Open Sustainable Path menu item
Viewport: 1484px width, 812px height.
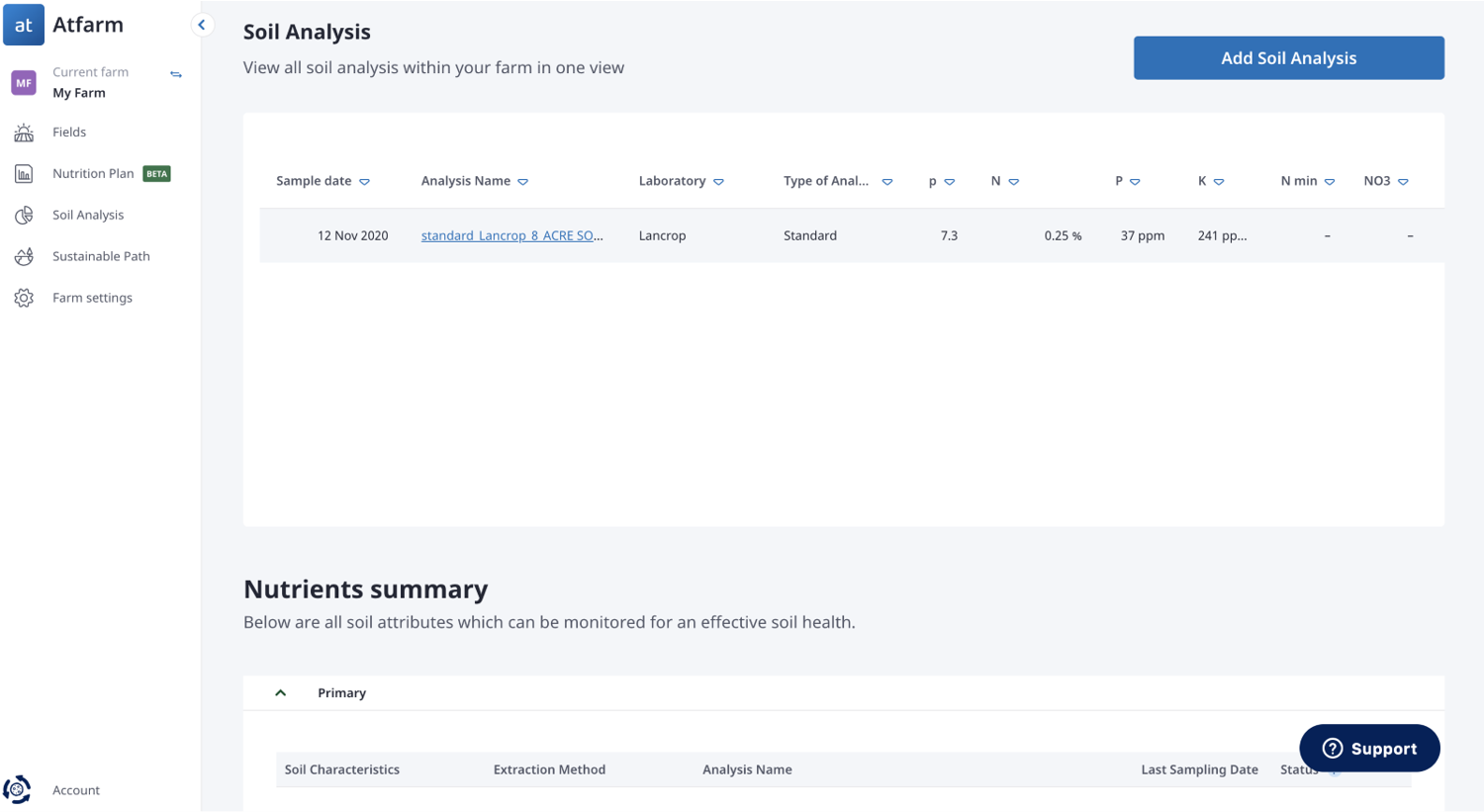[x=99, y=257]
